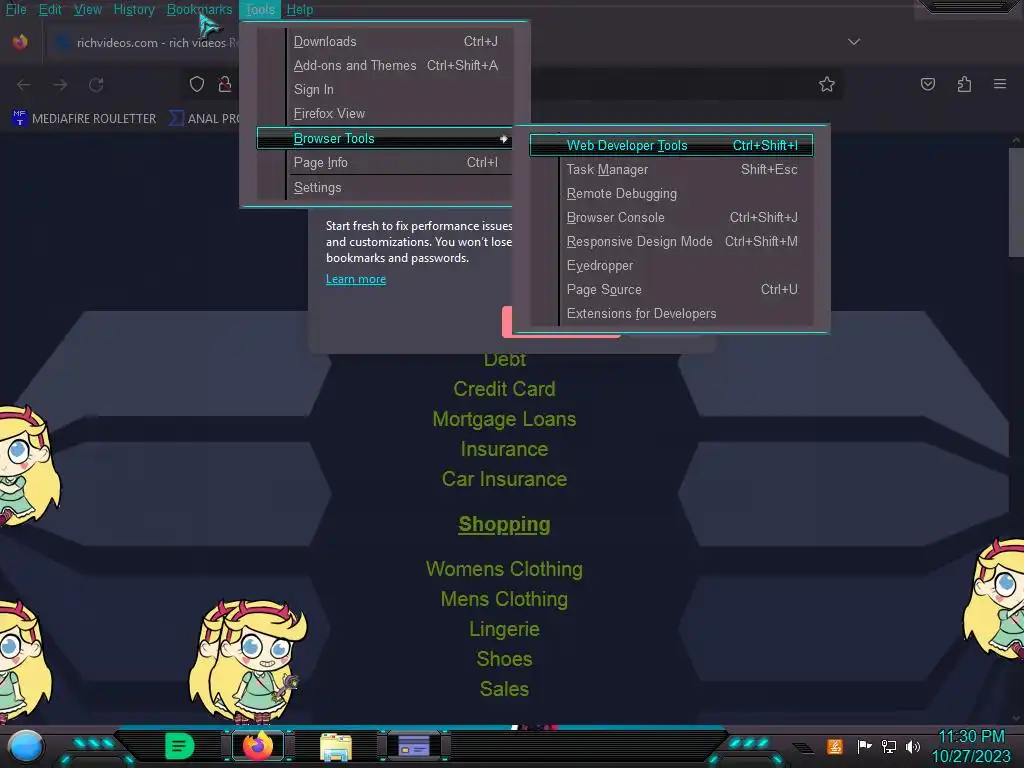Image resolution: width=1024 pixels, height=768 pixels.
Task: View Page Source
Action: tap(671, 289)
